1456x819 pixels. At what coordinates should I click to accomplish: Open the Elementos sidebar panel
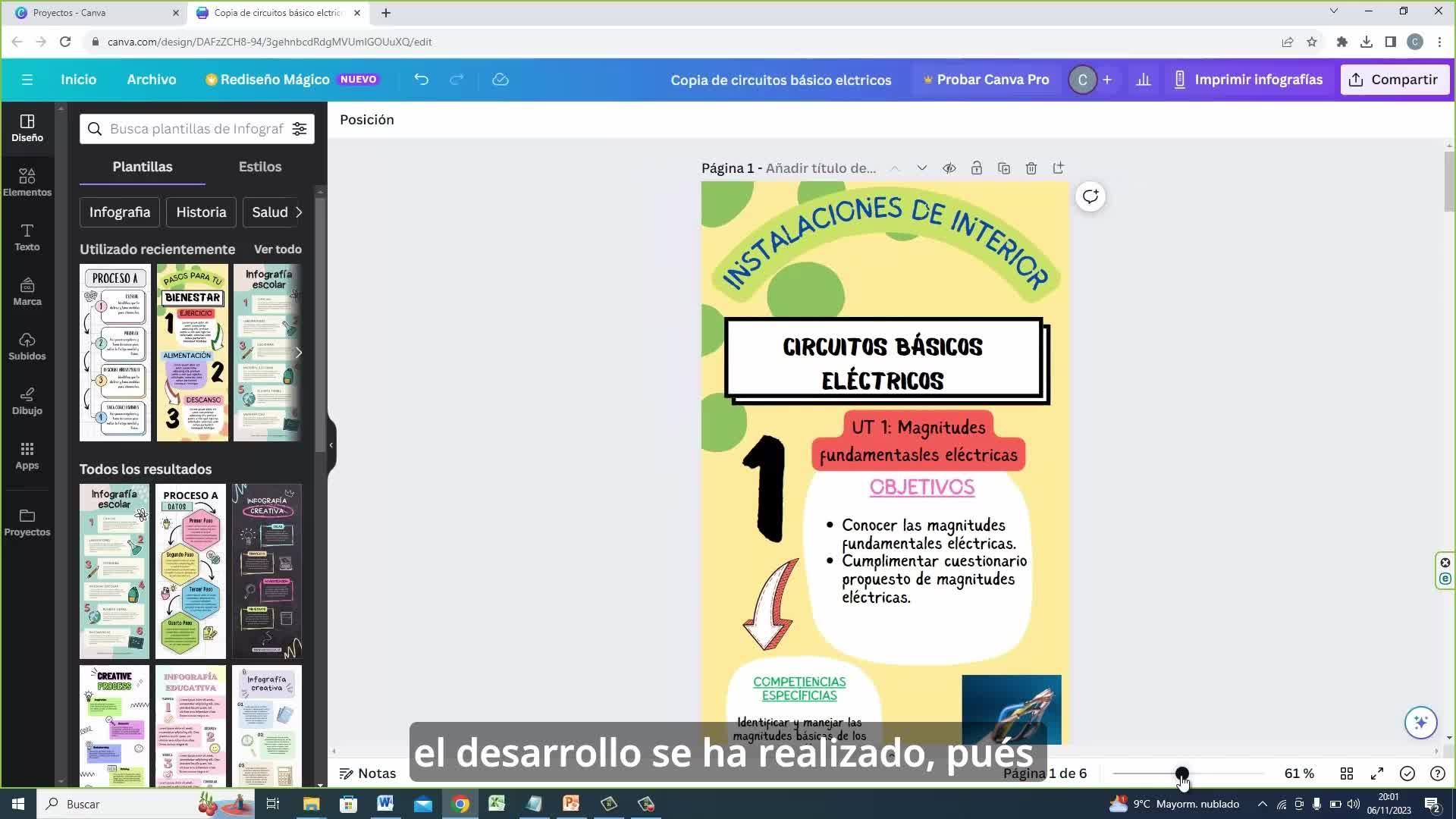[x=27, y=182]
